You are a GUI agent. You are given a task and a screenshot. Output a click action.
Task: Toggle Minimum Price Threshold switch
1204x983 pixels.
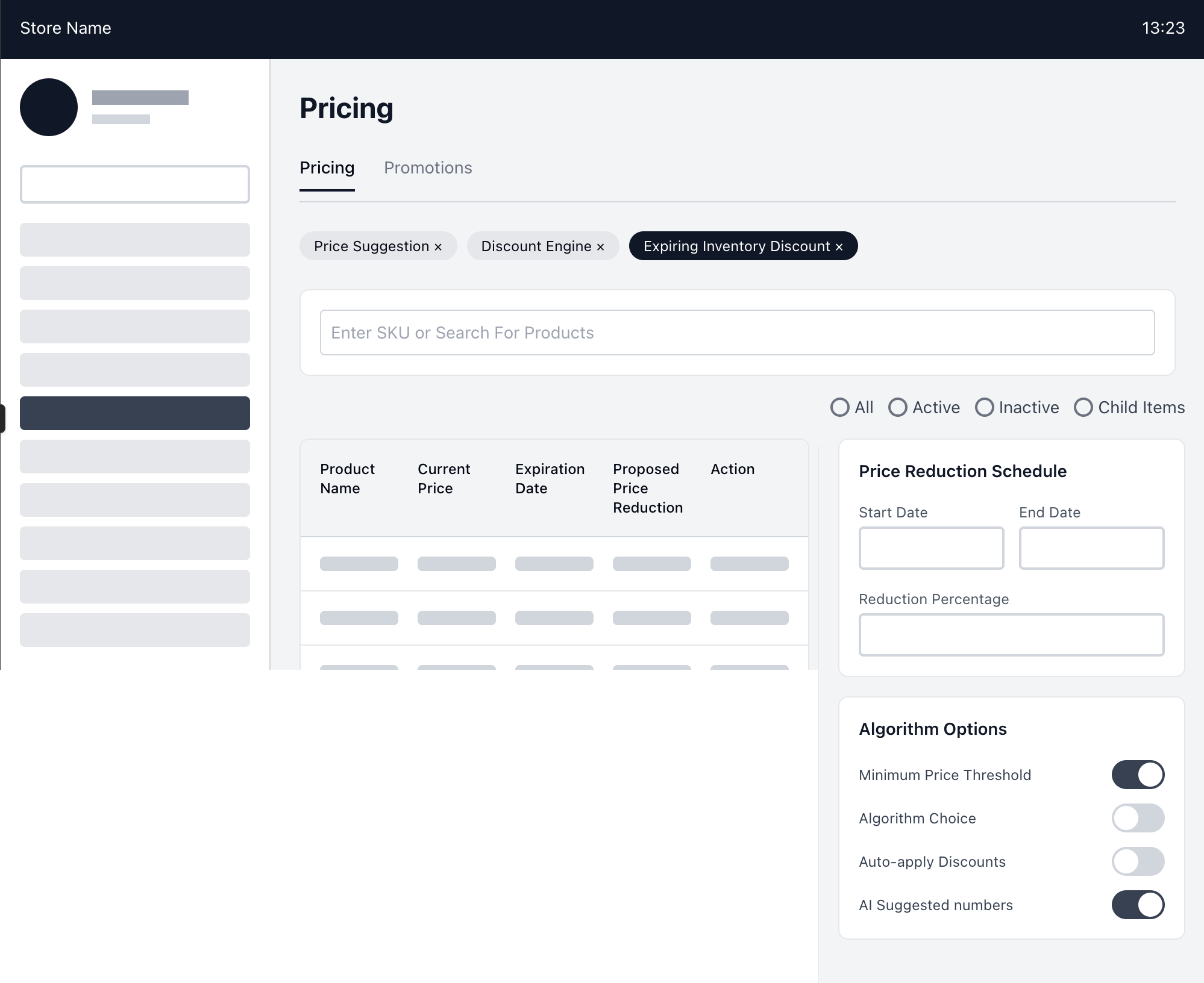tap(1137, 775)
